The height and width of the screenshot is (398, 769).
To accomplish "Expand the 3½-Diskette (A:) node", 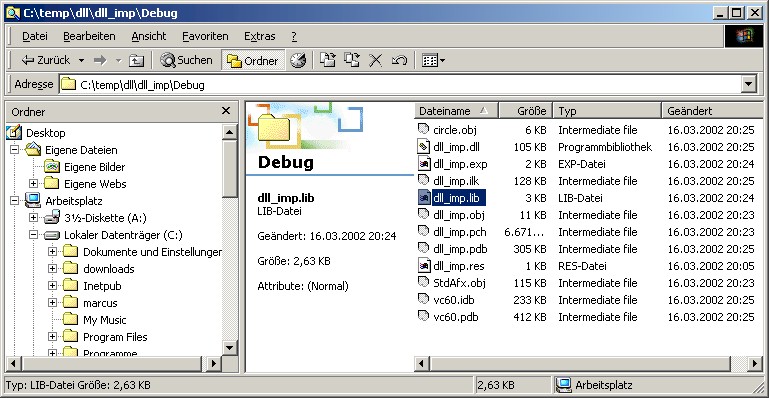I will (x=33, y=218).
